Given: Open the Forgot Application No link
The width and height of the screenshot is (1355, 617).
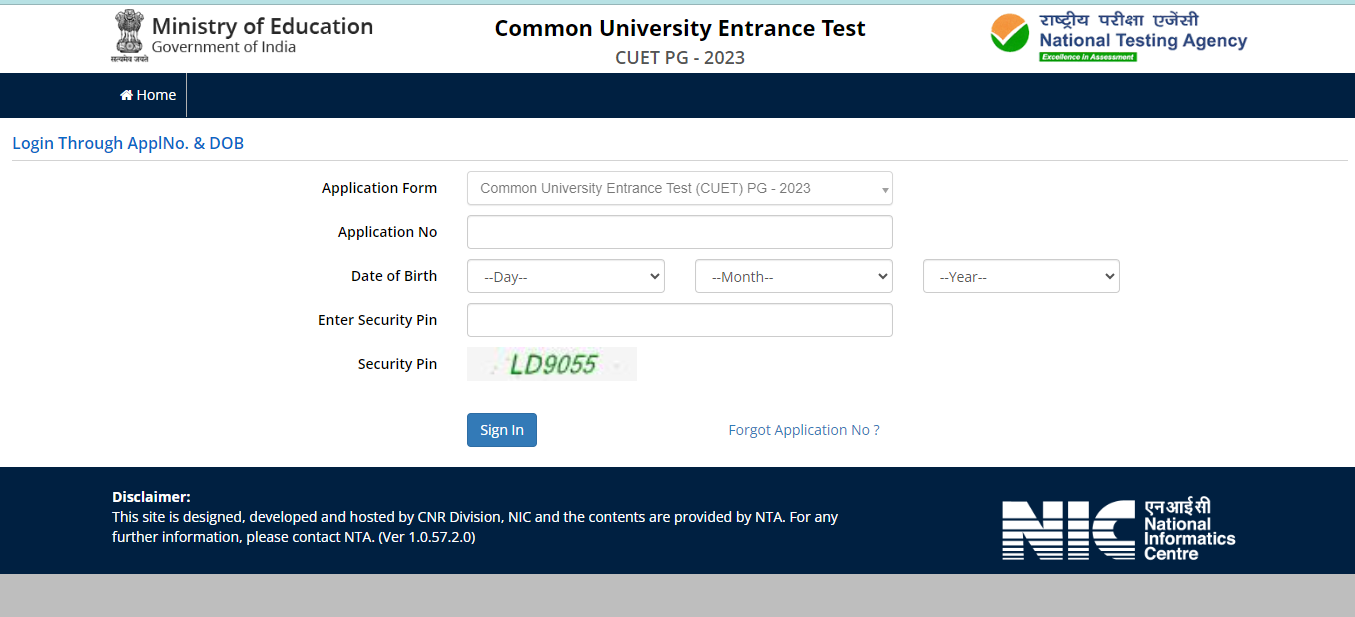Looking at the screenshot, I should (x=804, y=430).
